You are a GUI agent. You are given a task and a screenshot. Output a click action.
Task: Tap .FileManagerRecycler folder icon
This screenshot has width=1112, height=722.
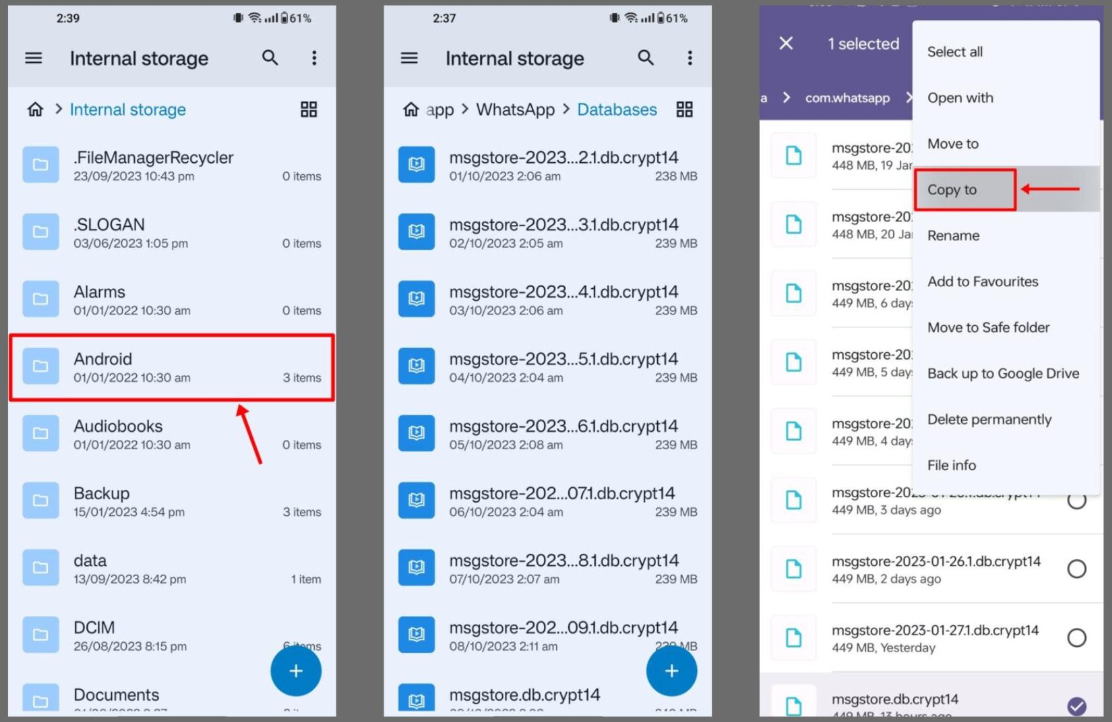[40, 165]
